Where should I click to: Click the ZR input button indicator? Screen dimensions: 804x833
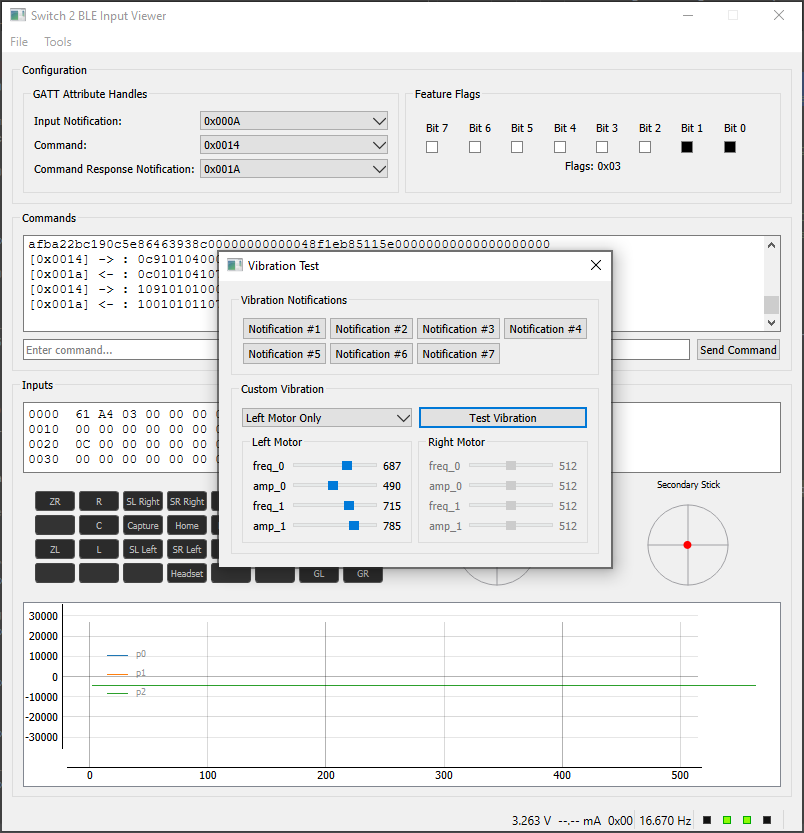point(55,501)
